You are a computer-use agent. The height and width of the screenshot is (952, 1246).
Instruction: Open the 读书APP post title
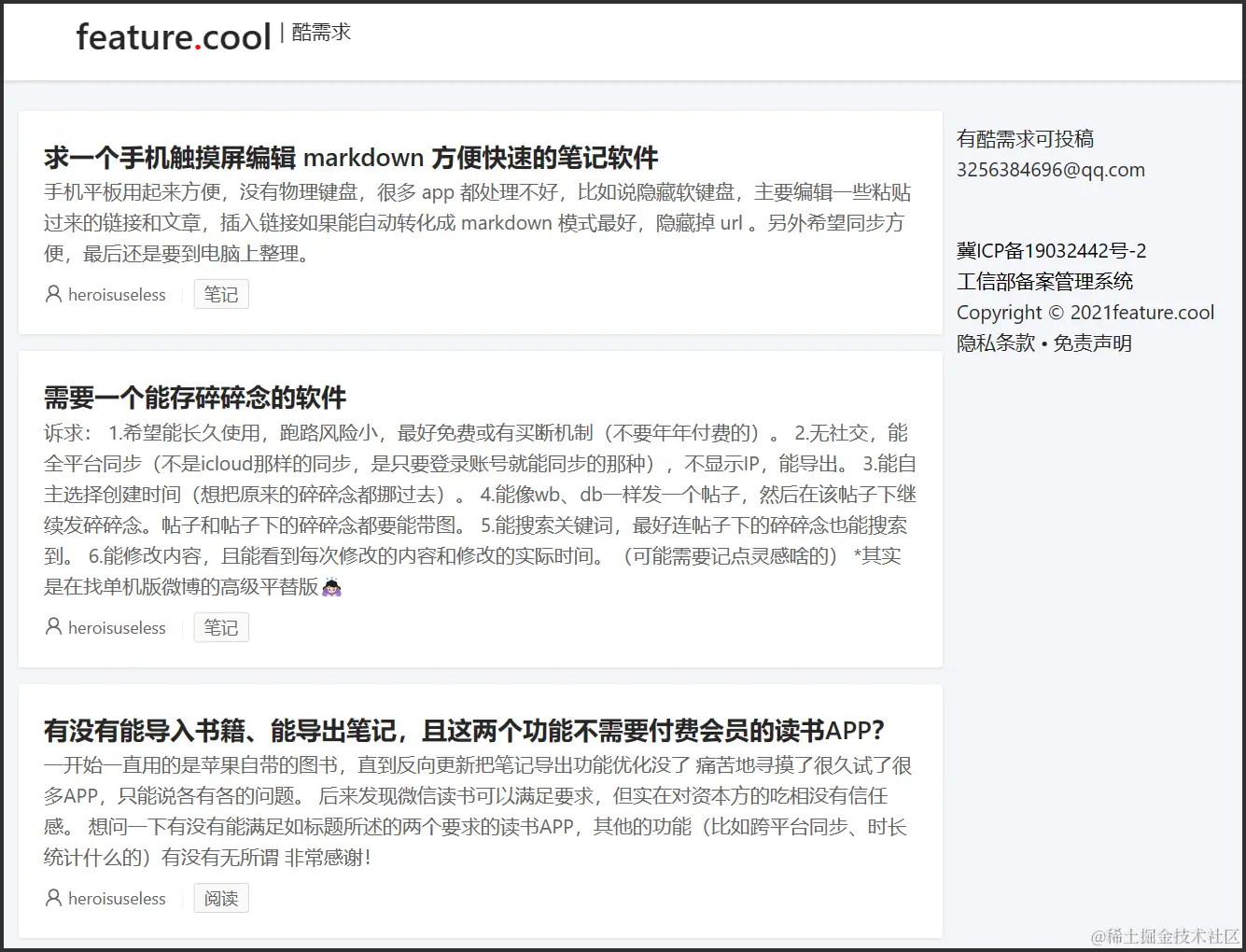(464, 731)
